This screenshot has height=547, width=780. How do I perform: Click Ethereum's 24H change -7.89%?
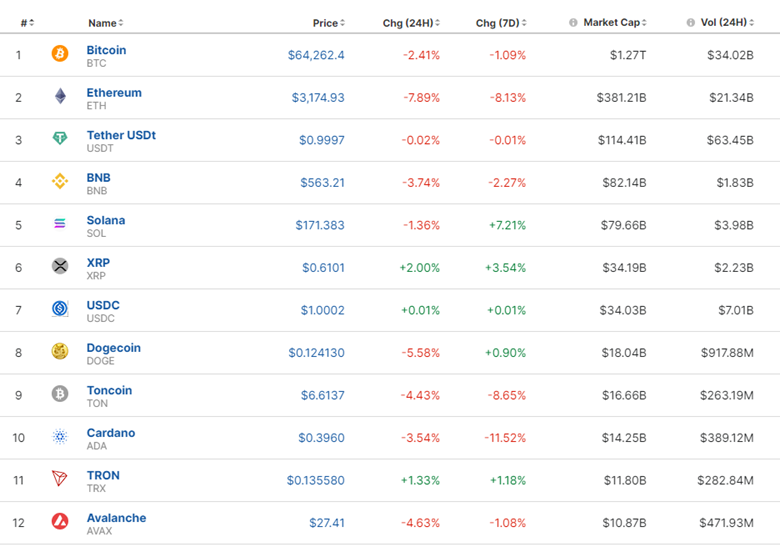[421, 97]
